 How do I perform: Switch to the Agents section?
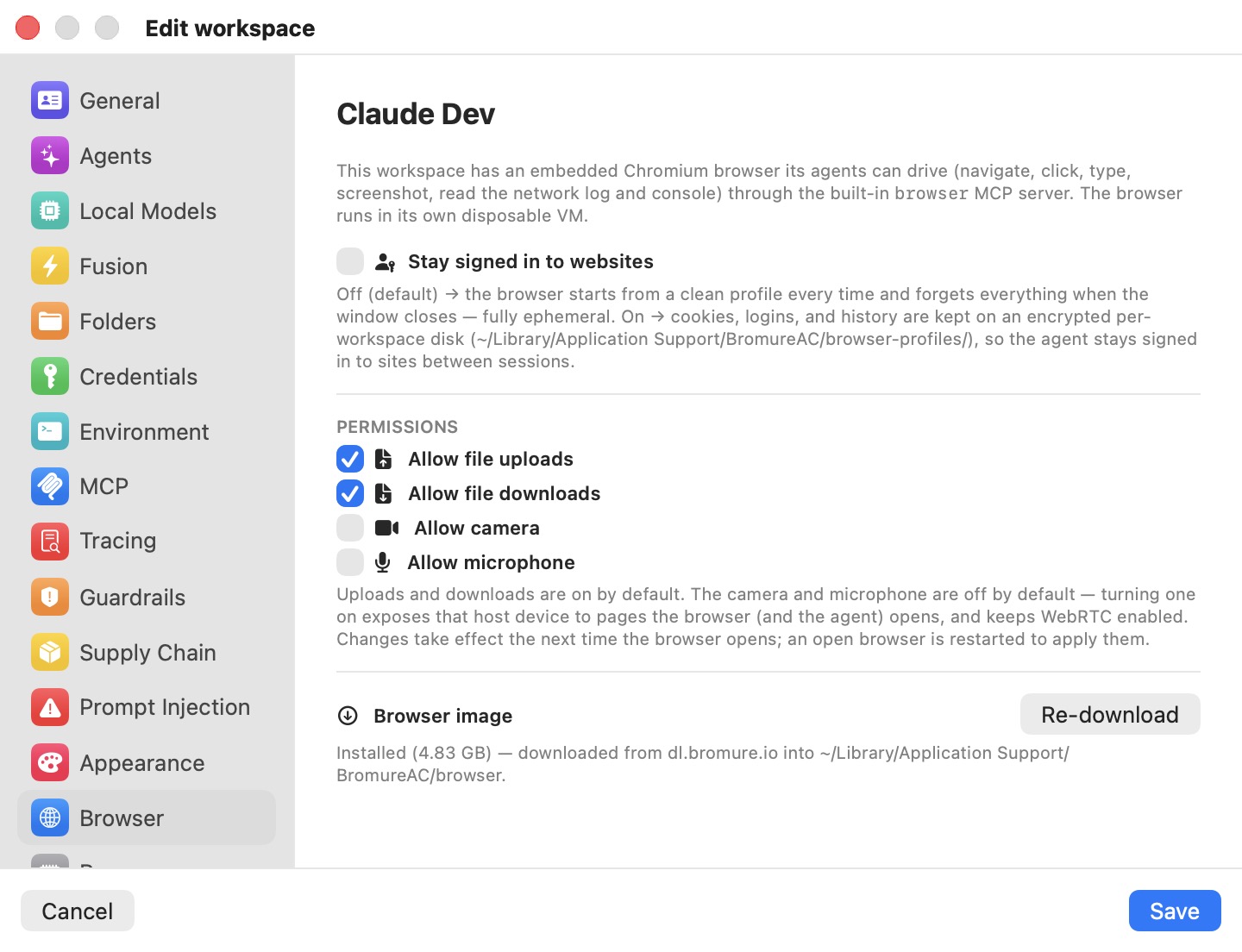pos(147,156)
